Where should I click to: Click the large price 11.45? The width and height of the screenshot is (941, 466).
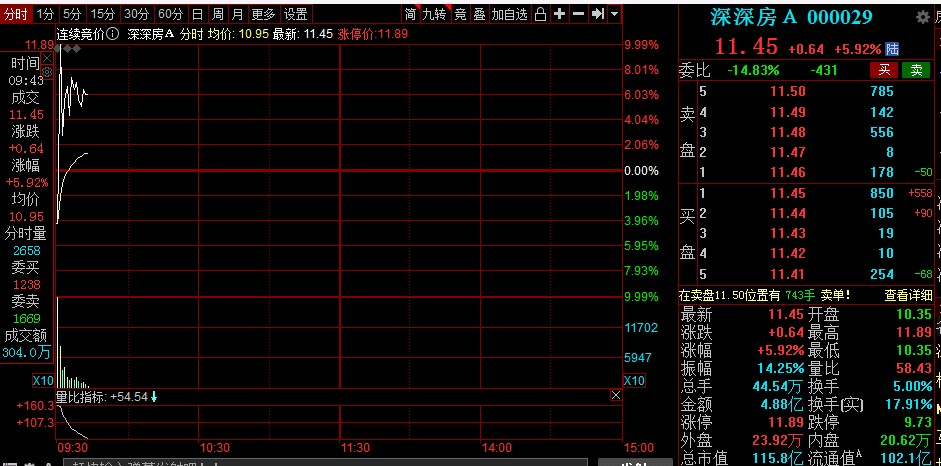point(746,47)
